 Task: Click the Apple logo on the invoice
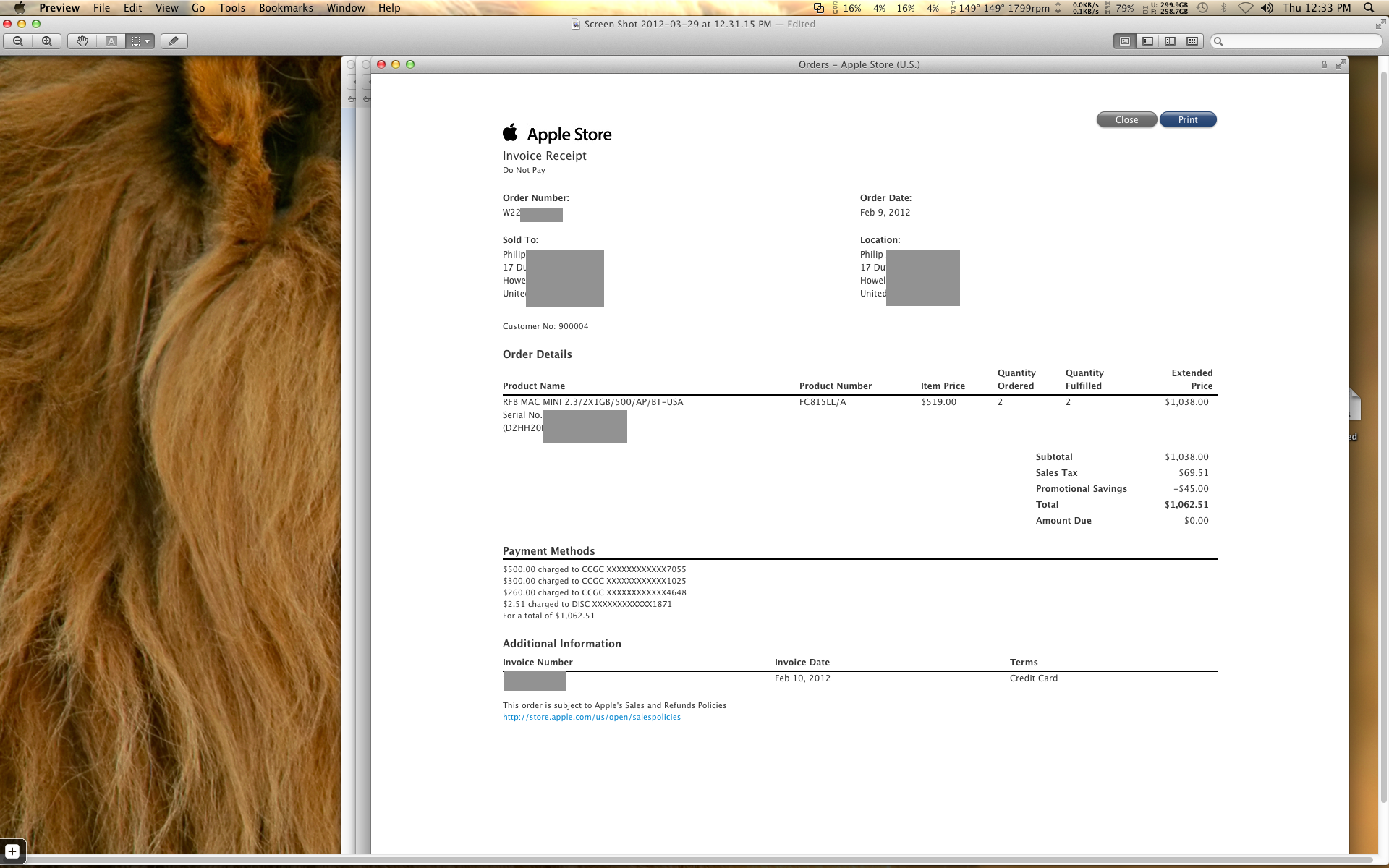pos(511,132)
